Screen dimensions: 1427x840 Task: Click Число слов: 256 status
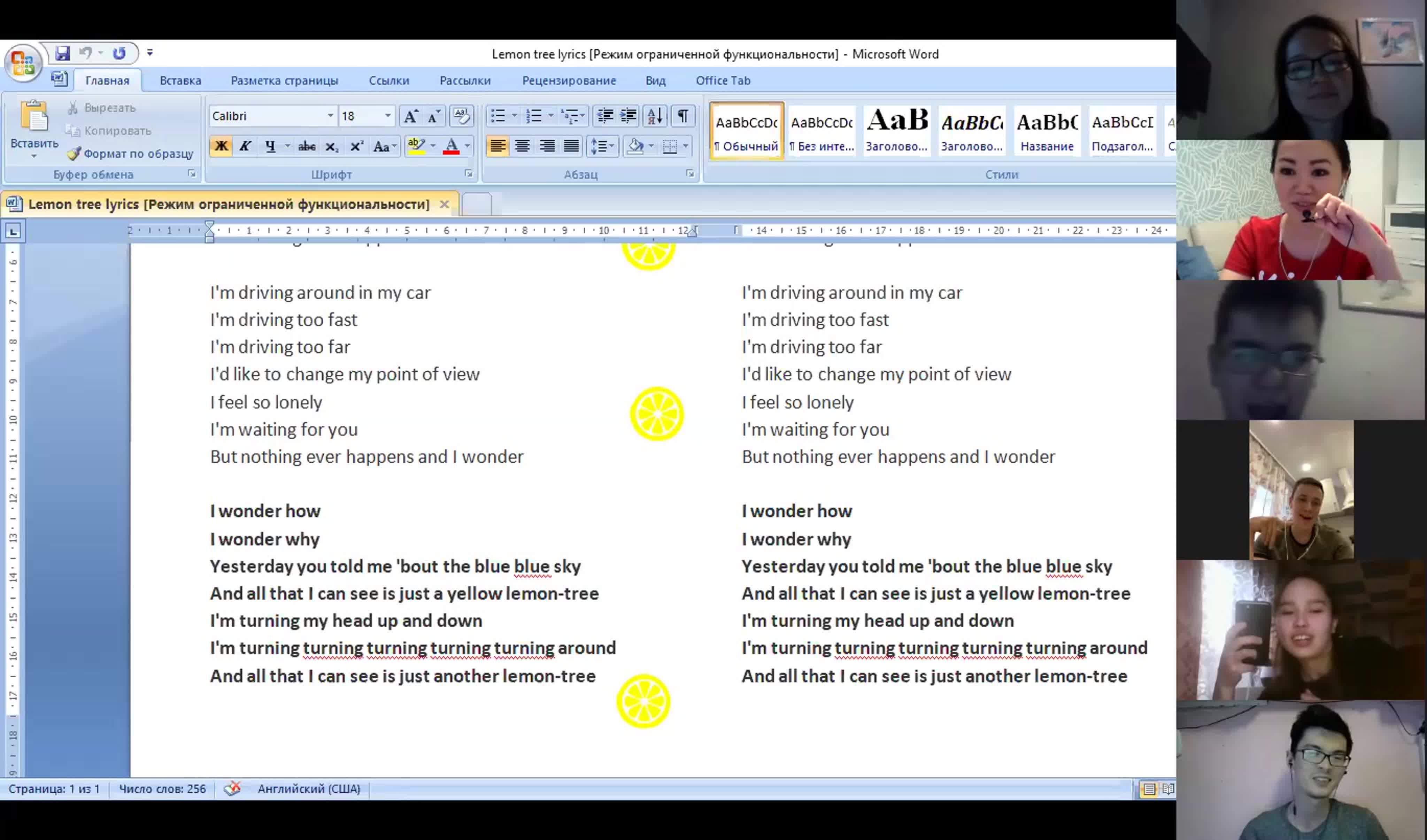click(x=162, y=788)
